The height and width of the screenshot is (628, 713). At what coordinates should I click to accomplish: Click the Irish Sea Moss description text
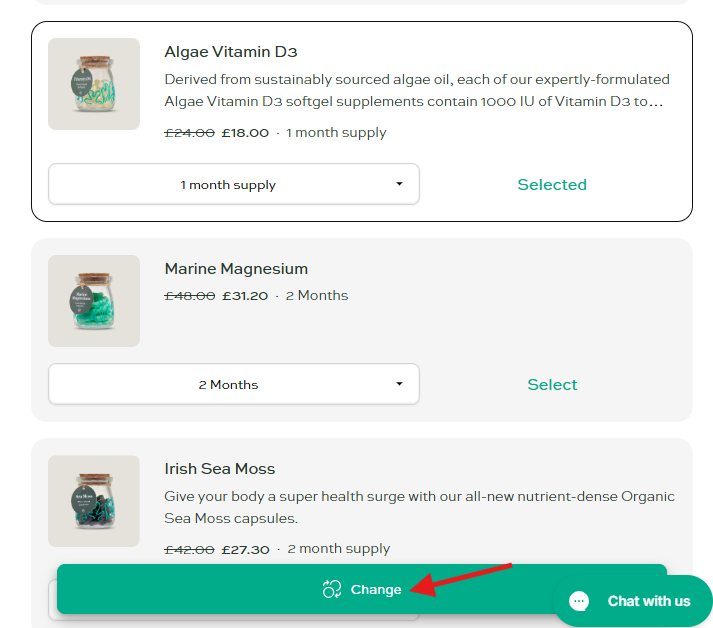[x=419, y=507]
